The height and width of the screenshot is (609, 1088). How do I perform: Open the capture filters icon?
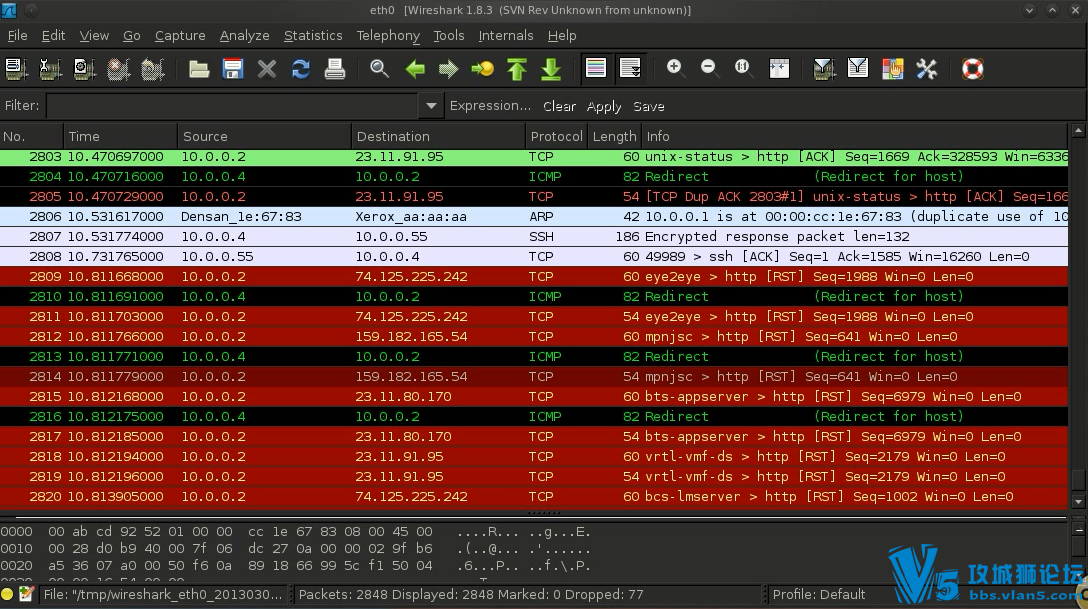tap(824, 69)
